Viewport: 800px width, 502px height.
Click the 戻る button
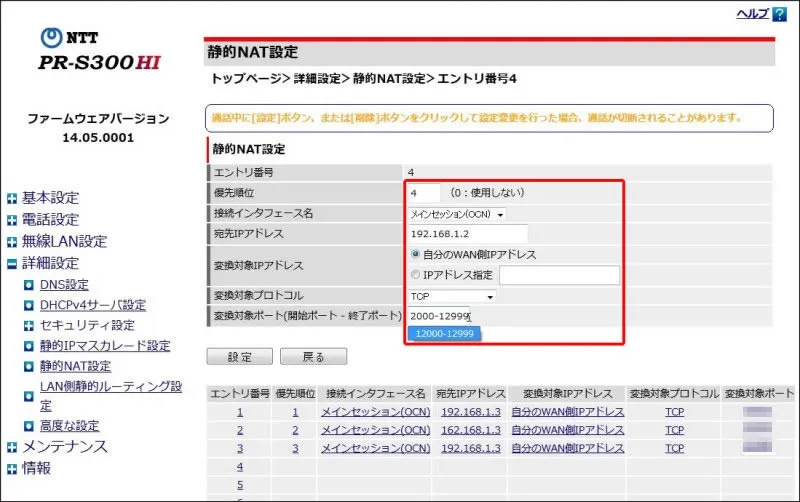313,357
